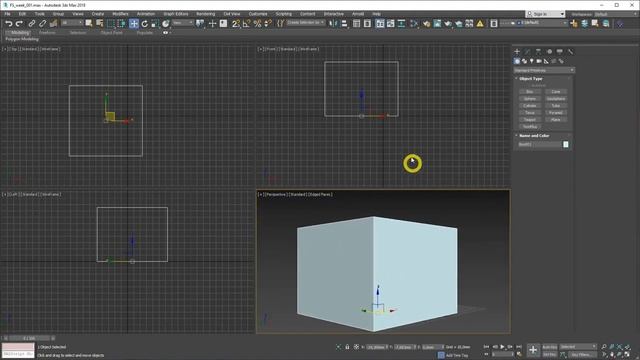Switch to the Freeform ribbon tab
The width and height of the screenshot is (640, 360).
pyautogui.click(x=47, y=33)
